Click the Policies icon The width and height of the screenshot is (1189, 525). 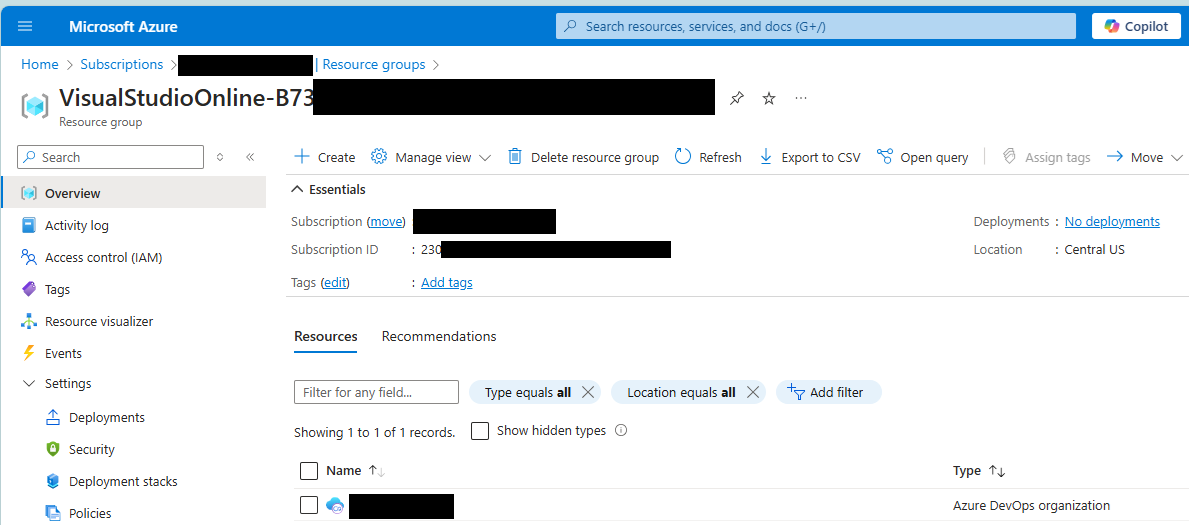click(53, 513)
